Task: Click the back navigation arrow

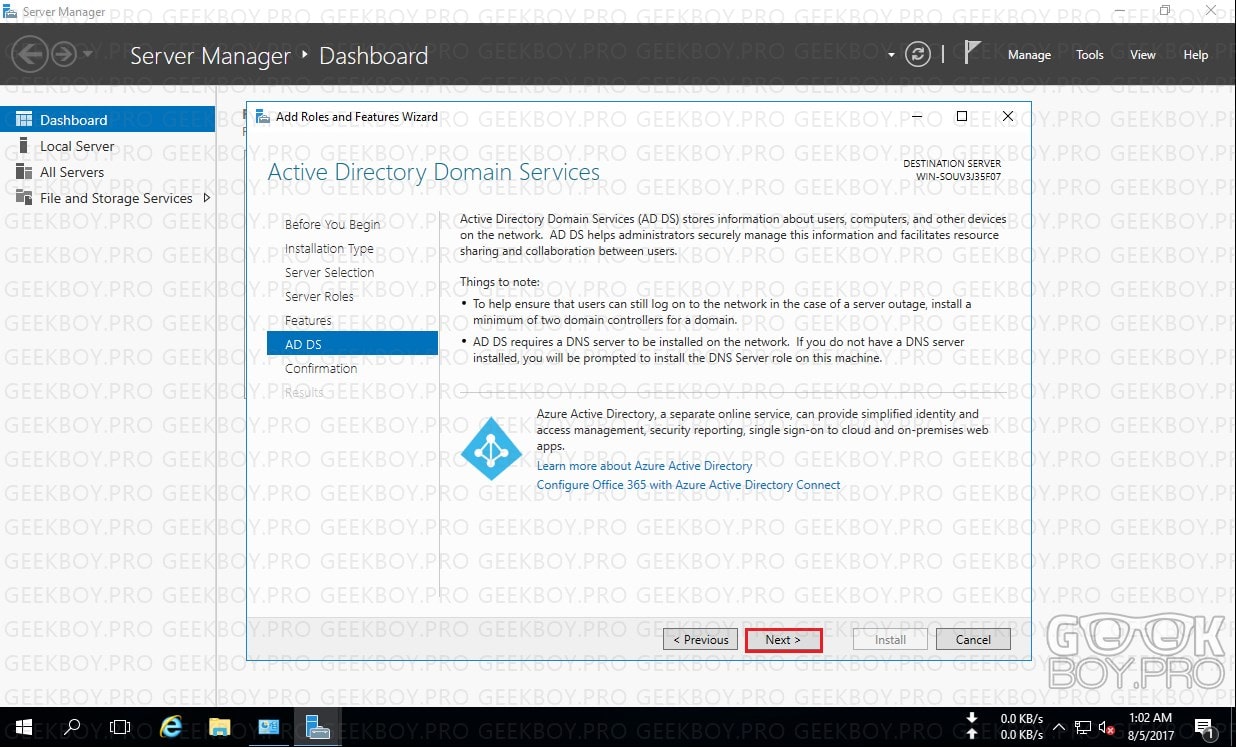Action: pos(30,54)
